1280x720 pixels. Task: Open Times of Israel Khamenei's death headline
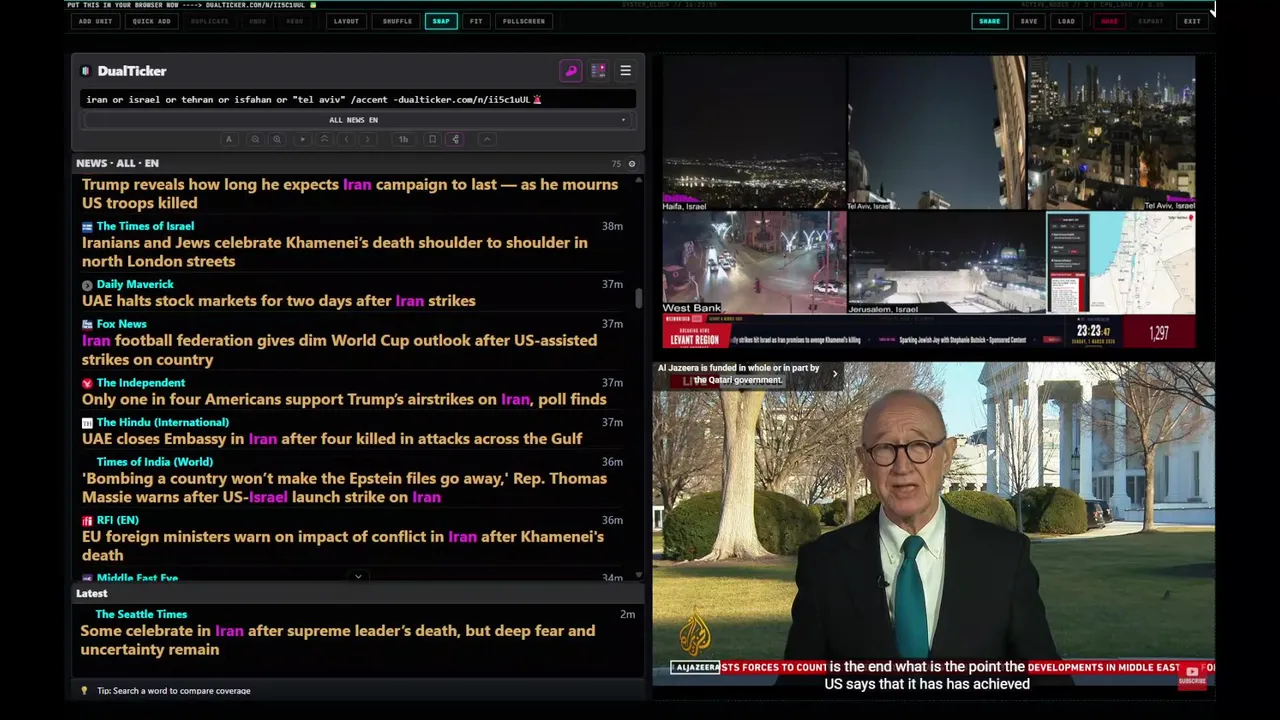coord(335,252)
